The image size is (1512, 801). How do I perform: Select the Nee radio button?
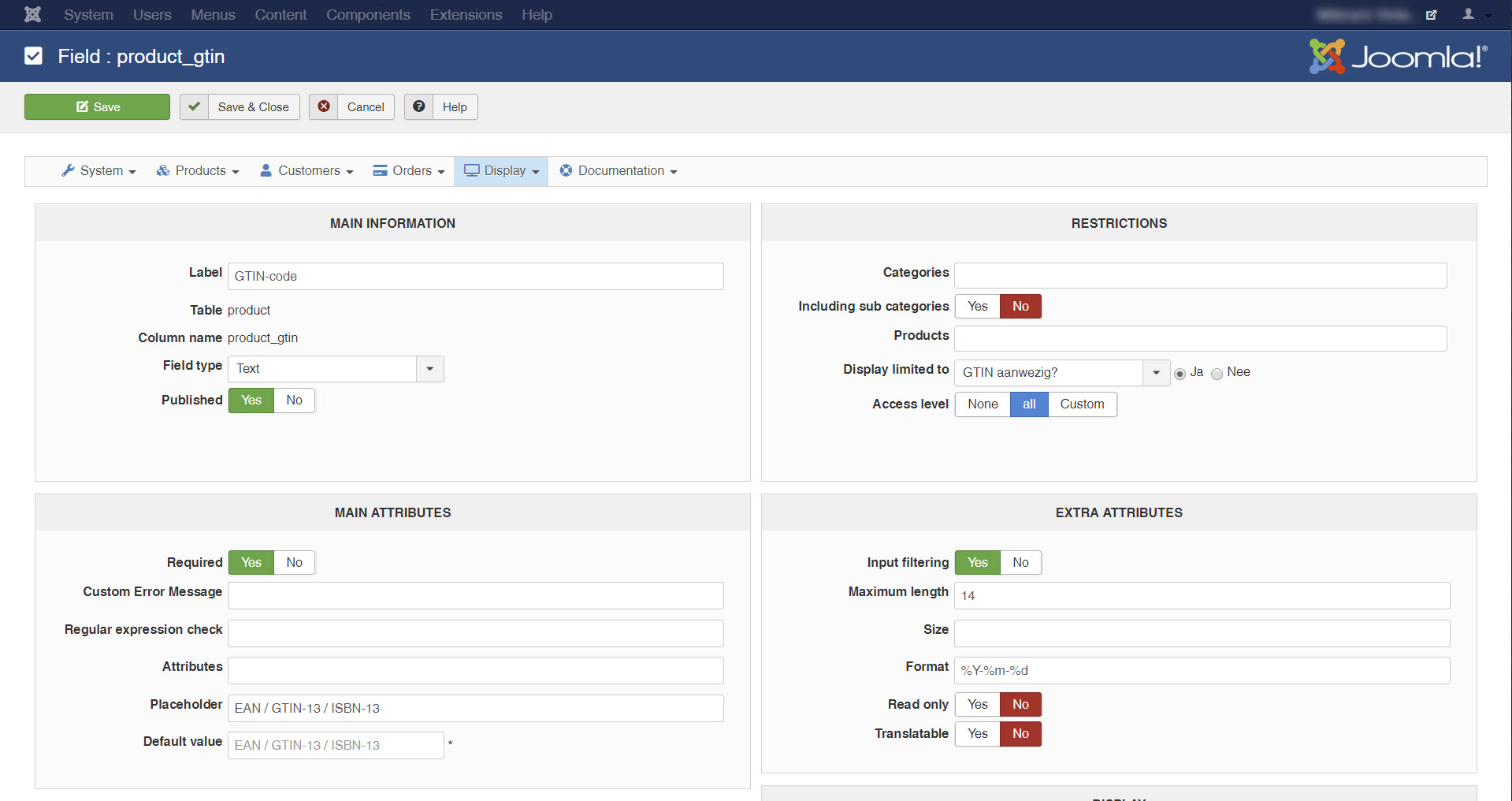click(1217, 374)
